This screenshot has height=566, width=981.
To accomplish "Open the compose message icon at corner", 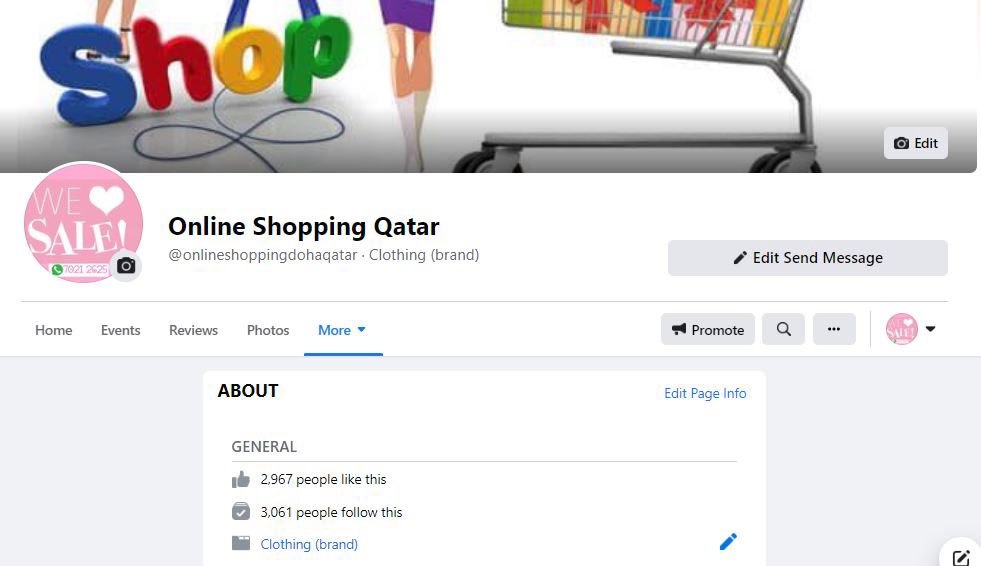I will [x=961, y=557].
